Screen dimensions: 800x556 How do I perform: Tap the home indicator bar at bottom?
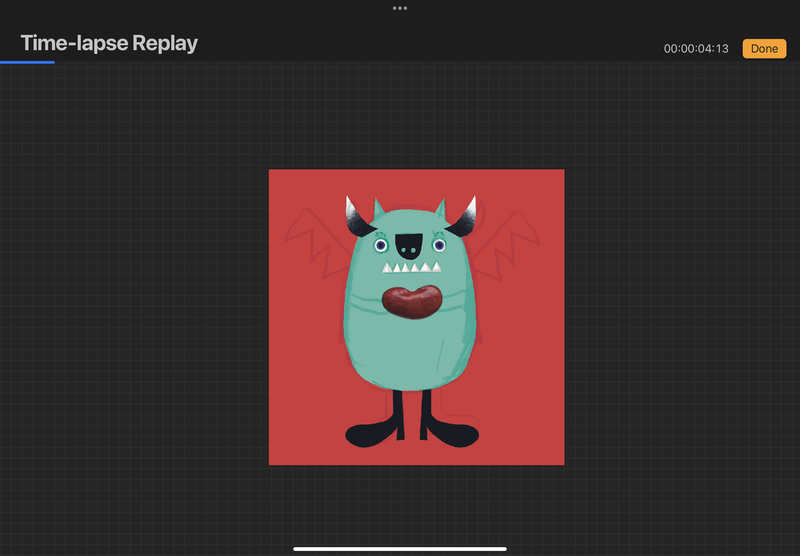(400, 548)
